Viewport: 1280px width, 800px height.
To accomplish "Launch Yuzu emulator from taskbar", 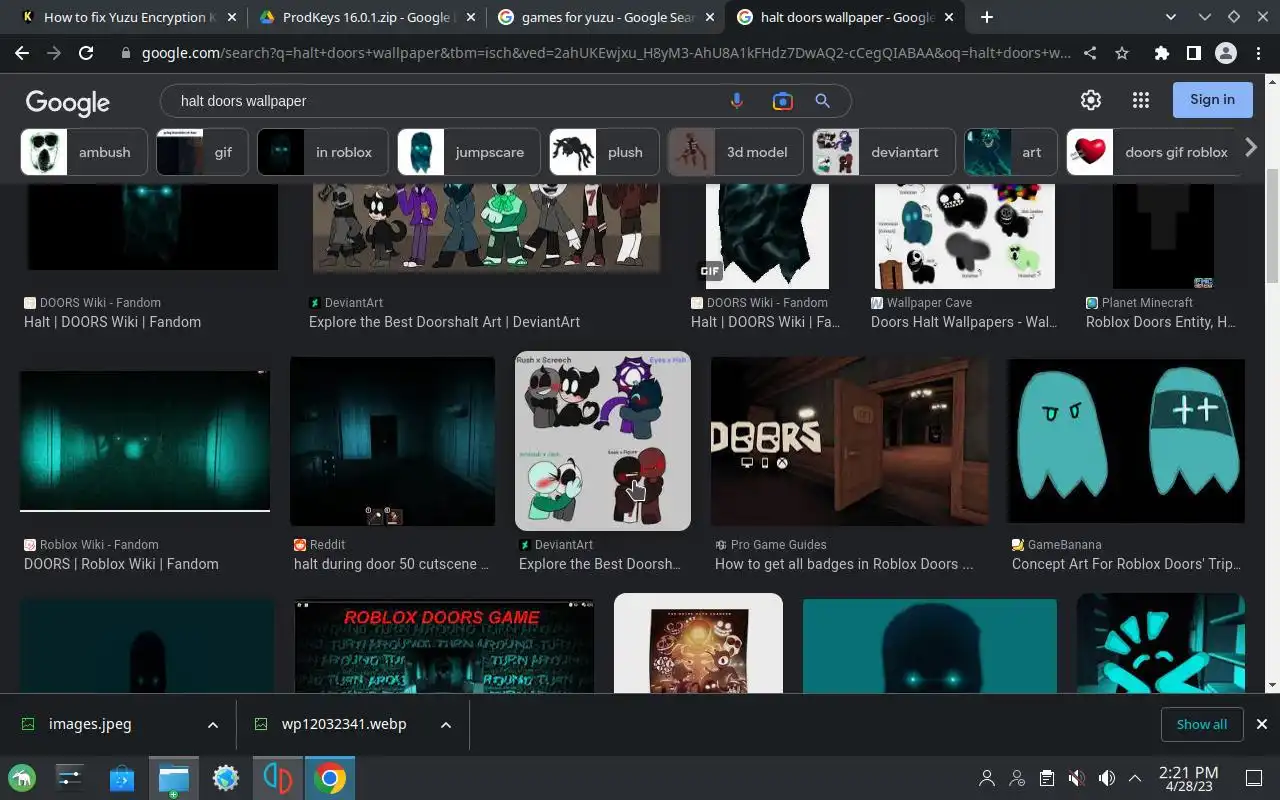I will coord(277,778).
